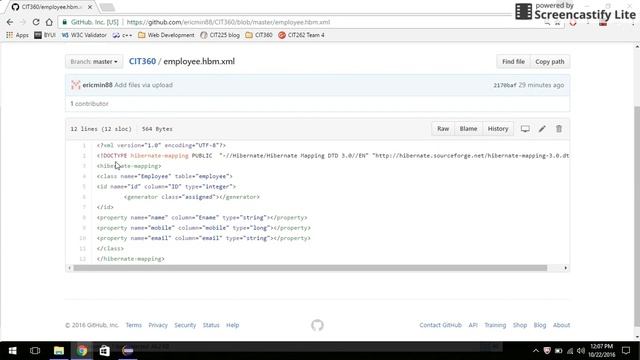Close the CIT360/employee.hbm browser tab
The height and width of the screenshot is (360, 640).
tap(90, 7)
